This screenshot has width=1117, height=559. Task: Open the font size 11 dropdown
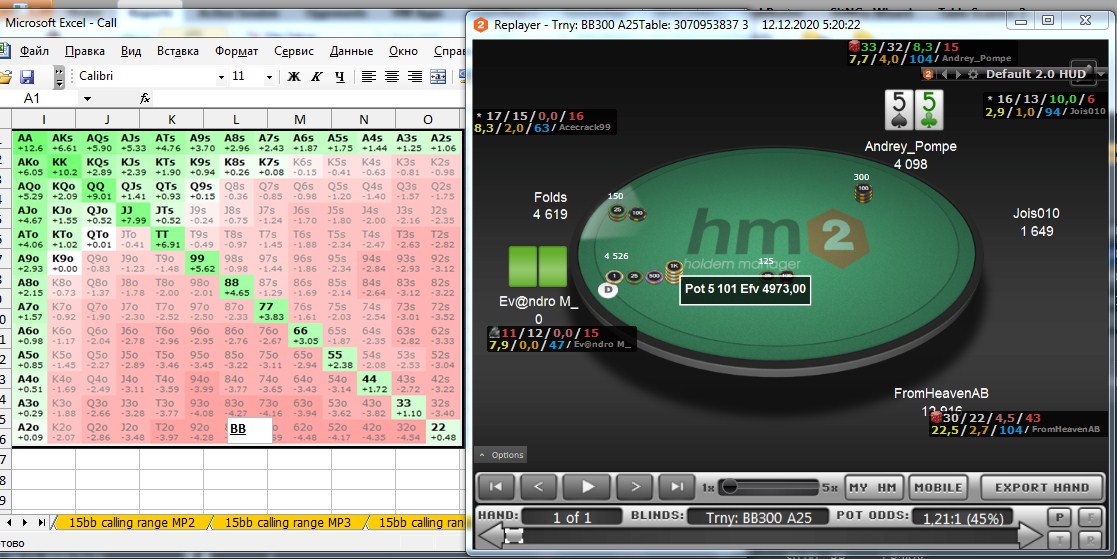pyautogui.click(x=269, y=76)
